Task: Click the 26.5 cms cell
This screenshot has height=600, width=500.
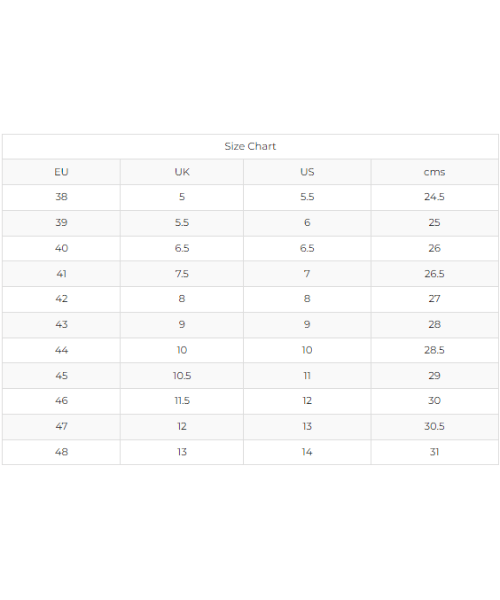Action: tap(435, 274)
